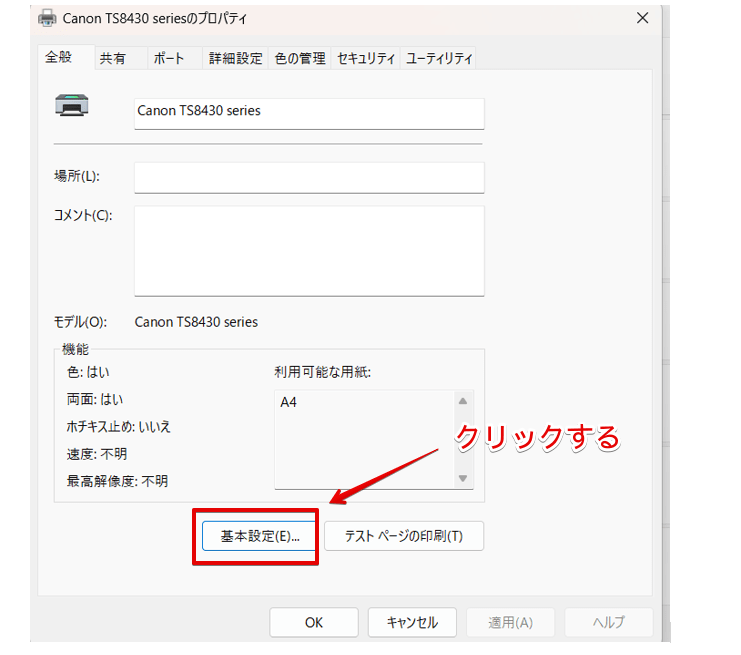Click the large printer icon beside name field
This screenshot has width=741, height=655.
coord(72,105)
